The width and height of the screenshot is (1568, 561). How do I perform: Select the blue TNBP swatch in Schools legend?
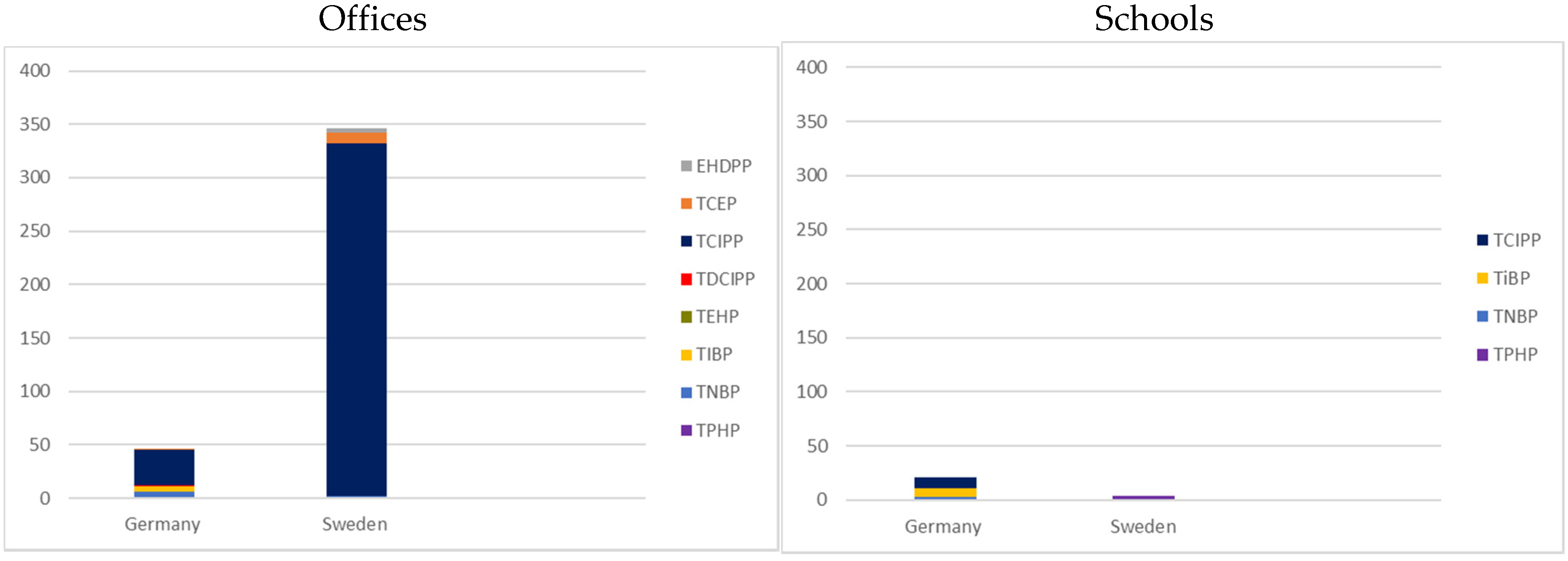pos(1482,317)
